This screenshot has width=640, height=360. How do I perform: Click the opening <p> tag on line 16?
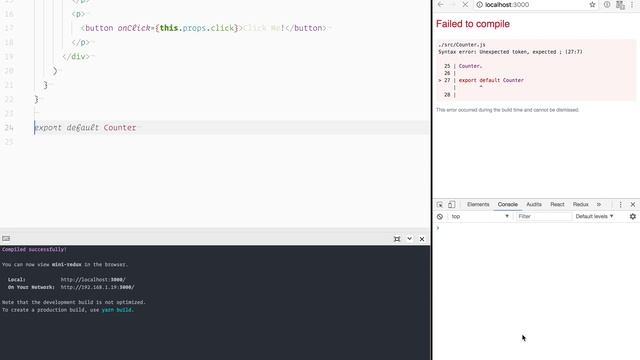[x=78, y=14]
